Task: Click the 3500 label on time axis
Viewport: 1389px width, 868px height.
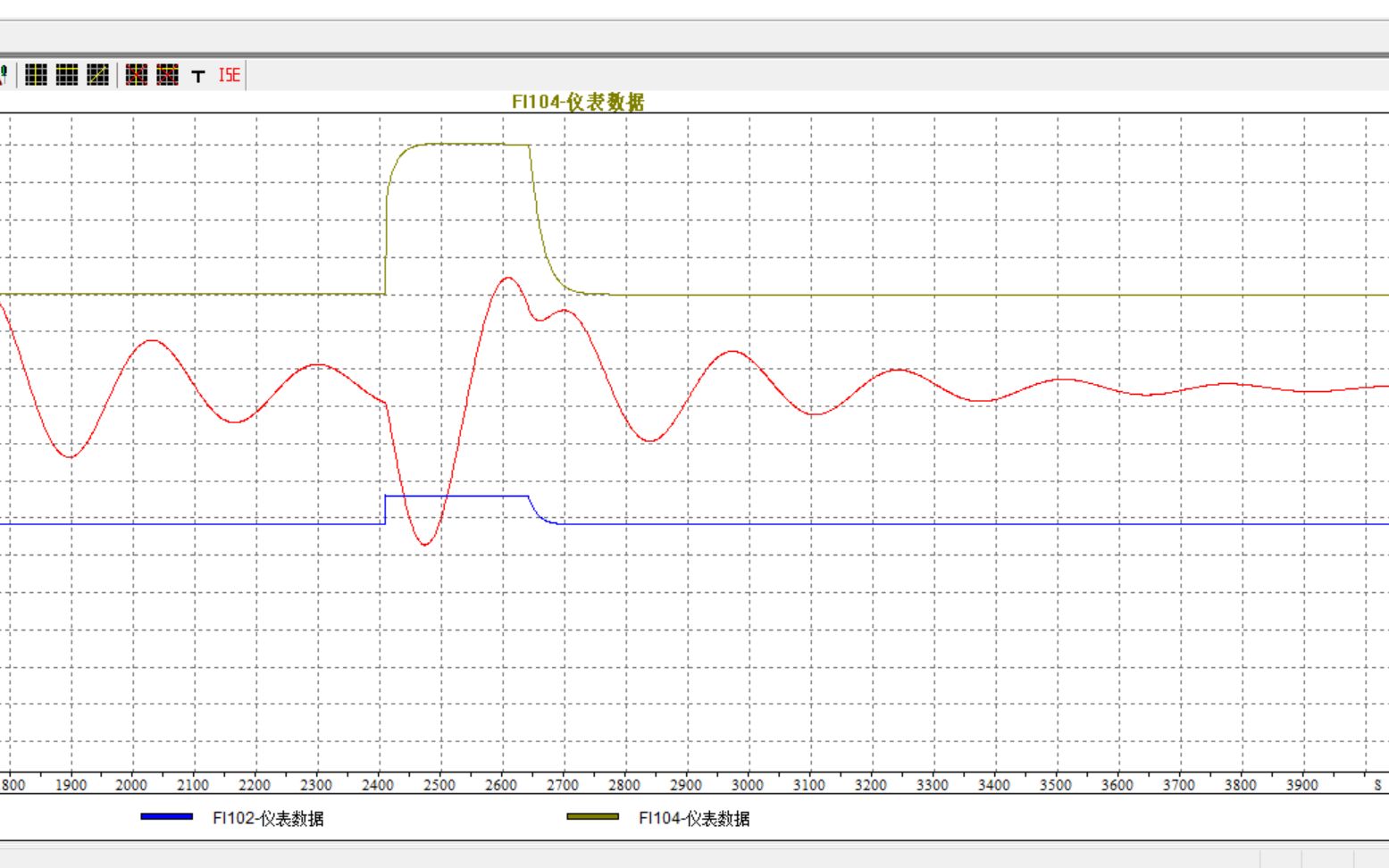Action: 1056,785
